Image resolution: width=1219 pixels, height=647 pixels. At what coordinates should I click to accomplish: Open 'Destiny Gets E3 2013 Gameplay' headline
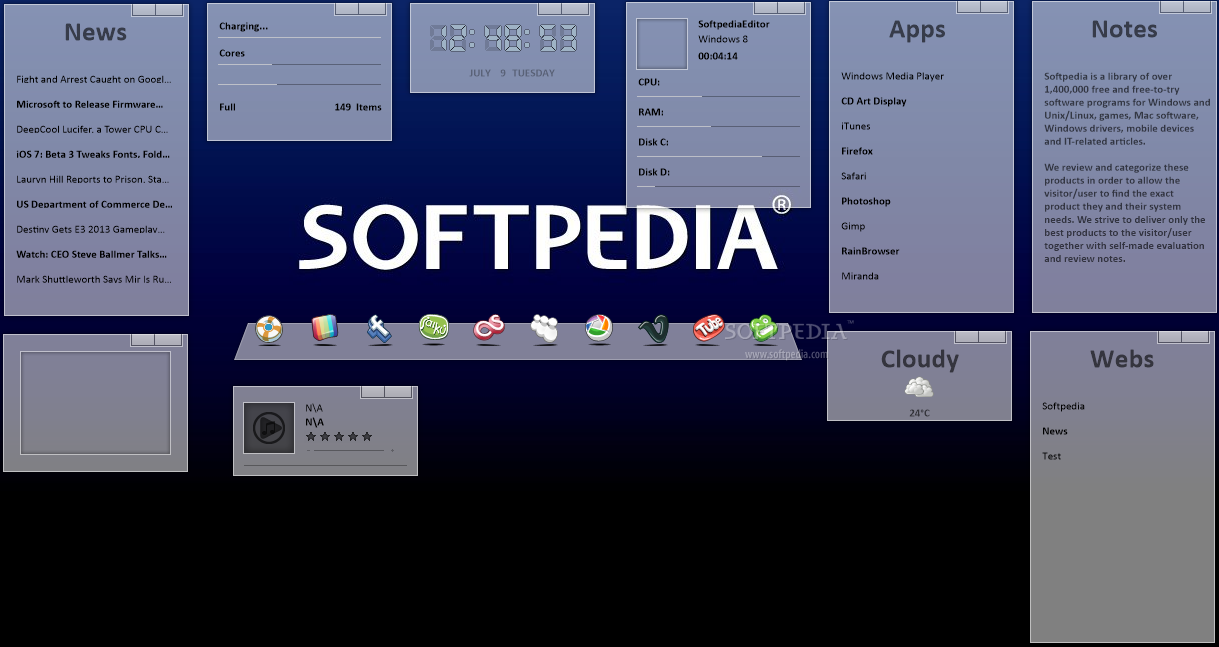click(91, 229)
